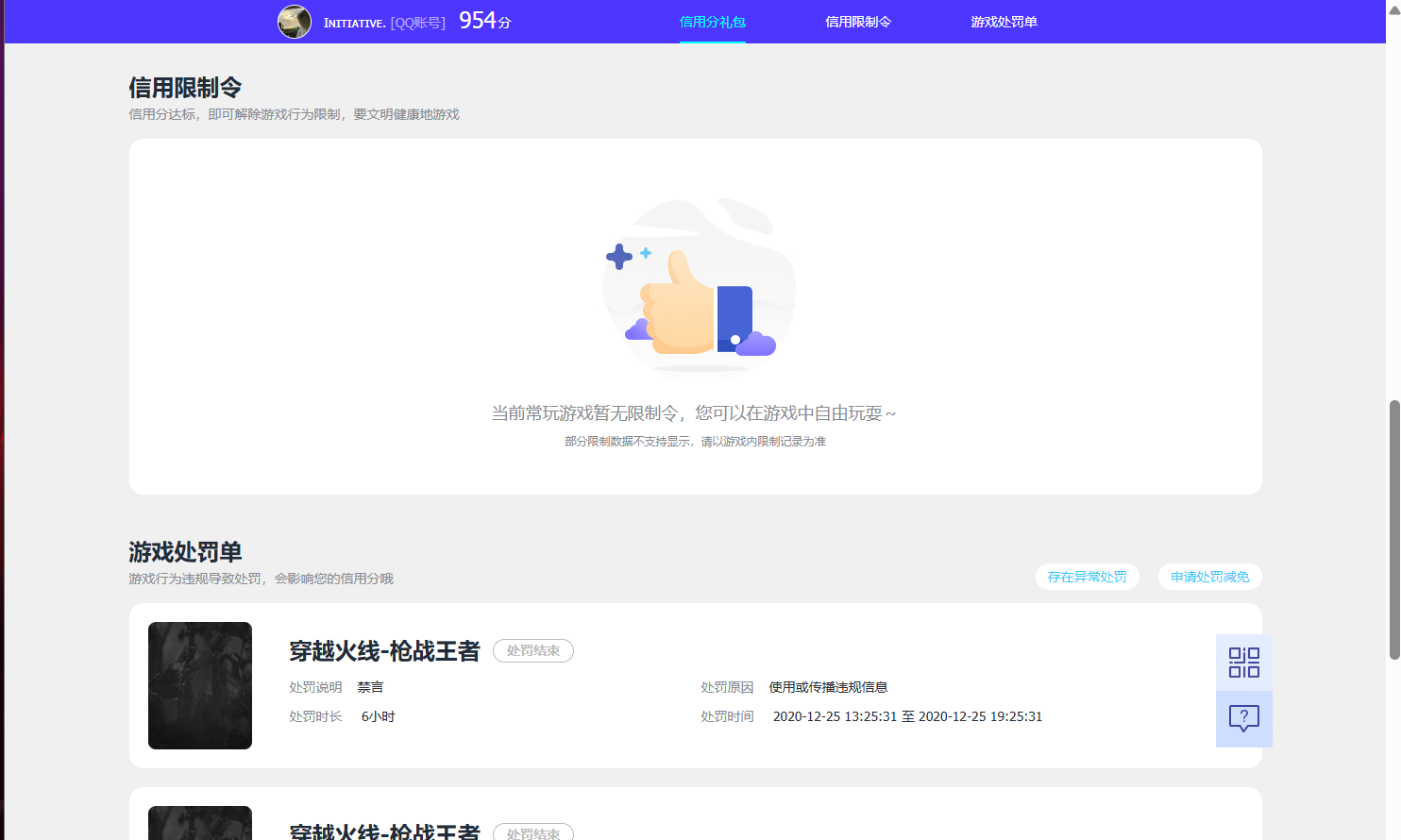The height and width of the screenshot is (840, 1401).
Task: Click the Initiative. [QQ账号] username
Action: coord(384,23)
